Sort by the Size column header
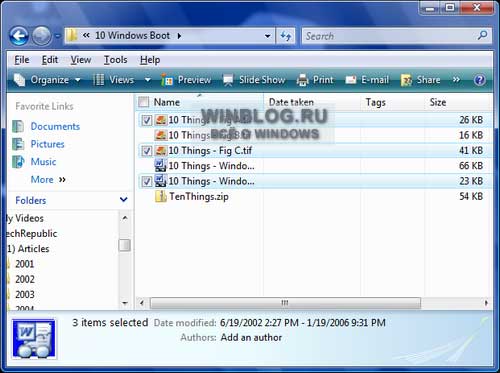Viewport: 500px width, 373px height. 438,102
